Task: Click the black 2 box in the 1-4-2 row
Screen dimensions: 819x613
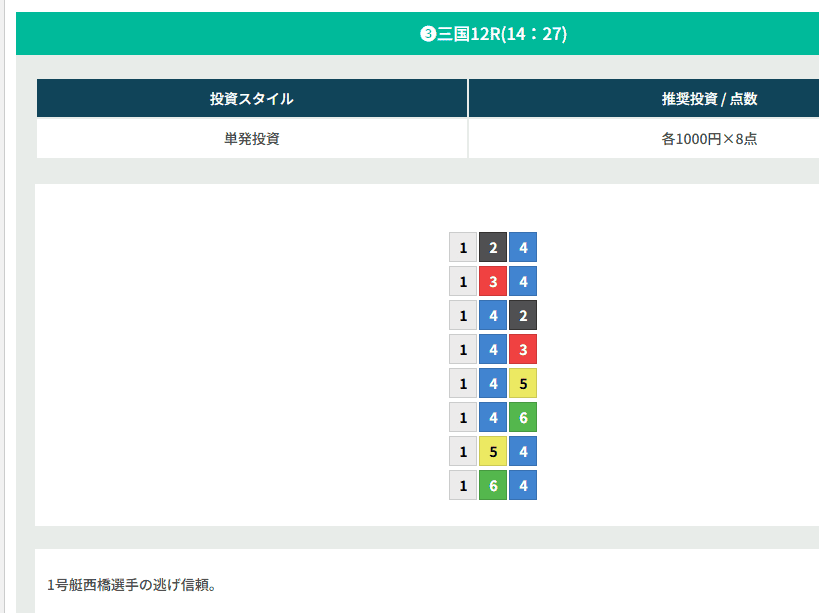Action: pyautogui.click(x=523, y=315)
